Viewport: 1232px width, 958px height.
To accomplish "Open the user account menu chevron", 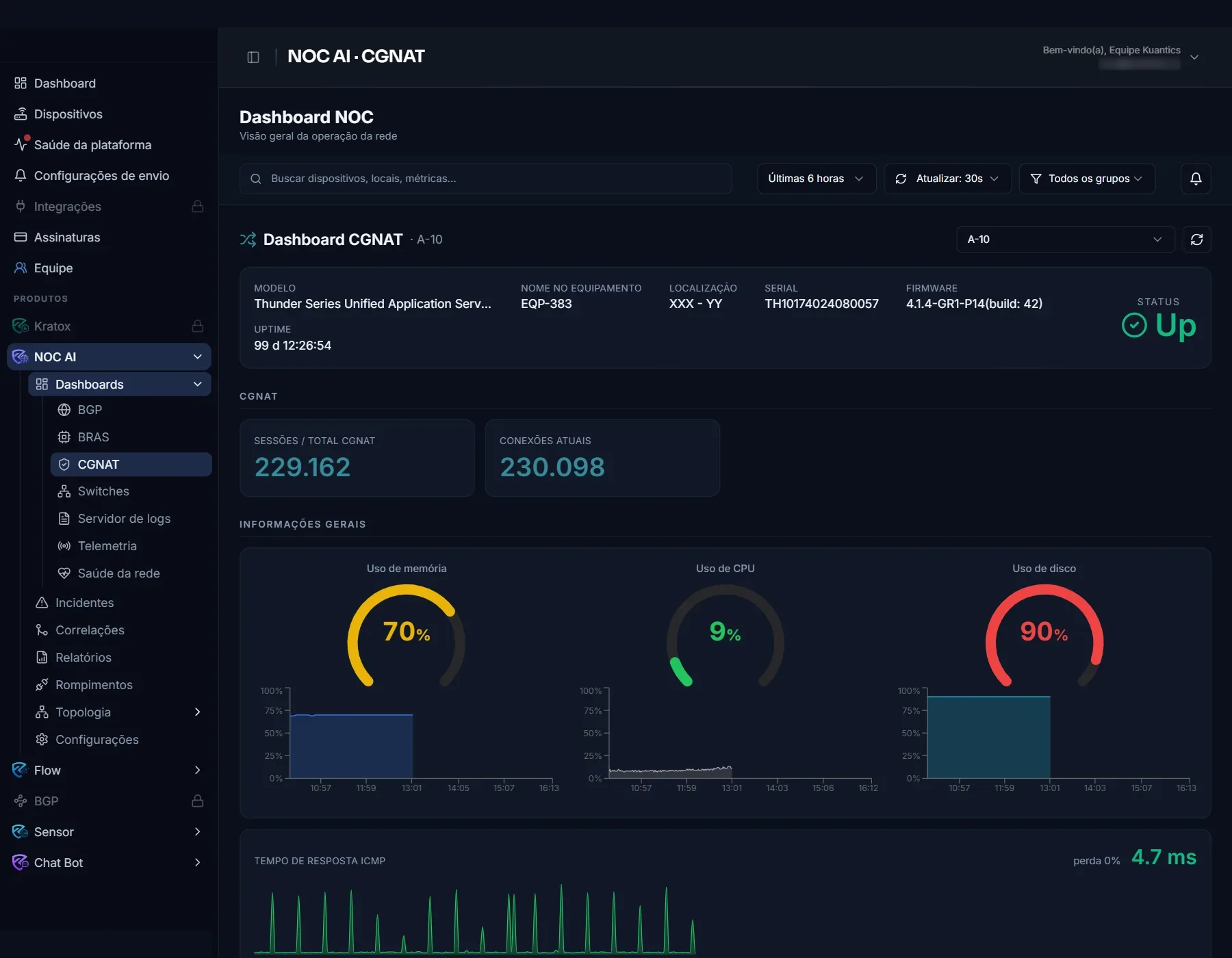I will [1194, 57].
